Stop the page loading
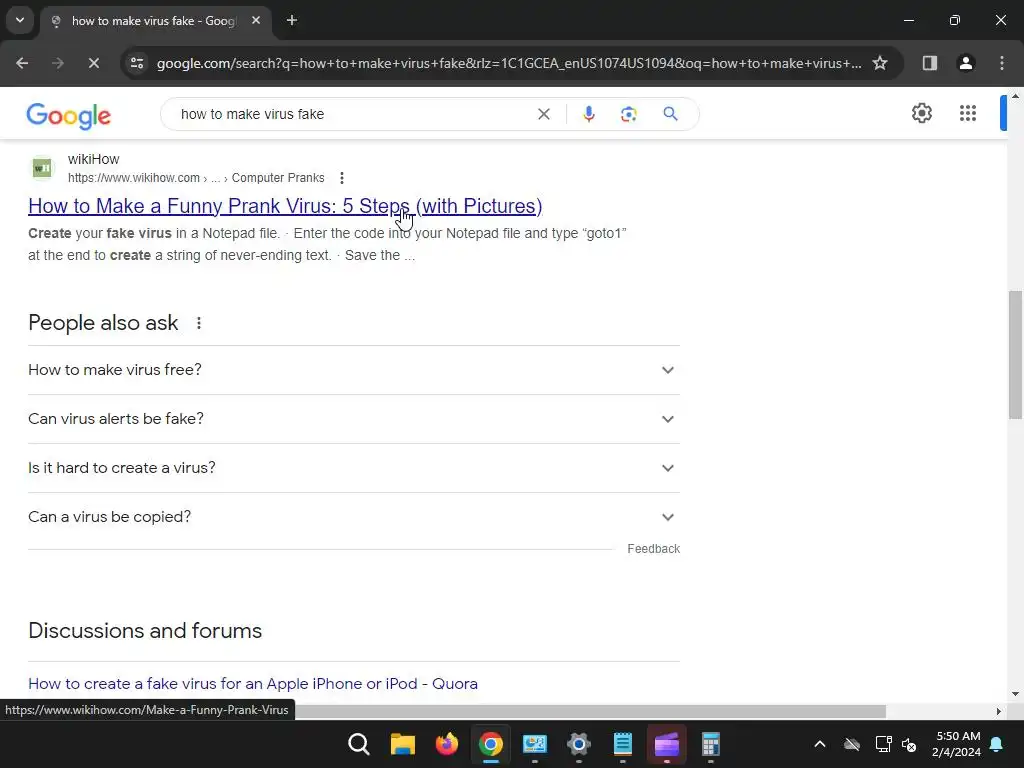 (93, 63)
